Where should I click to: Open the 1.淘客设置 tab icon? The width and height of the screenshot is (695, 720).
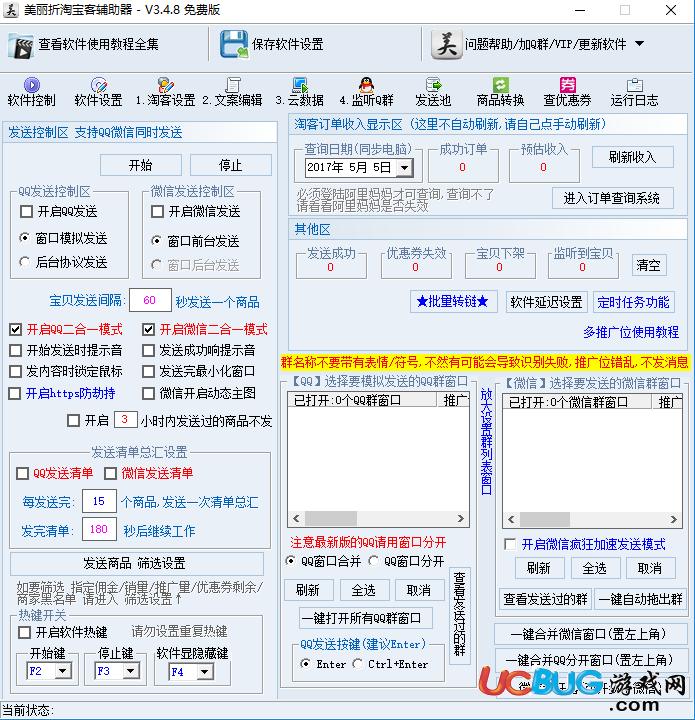(x=166, y=85)
